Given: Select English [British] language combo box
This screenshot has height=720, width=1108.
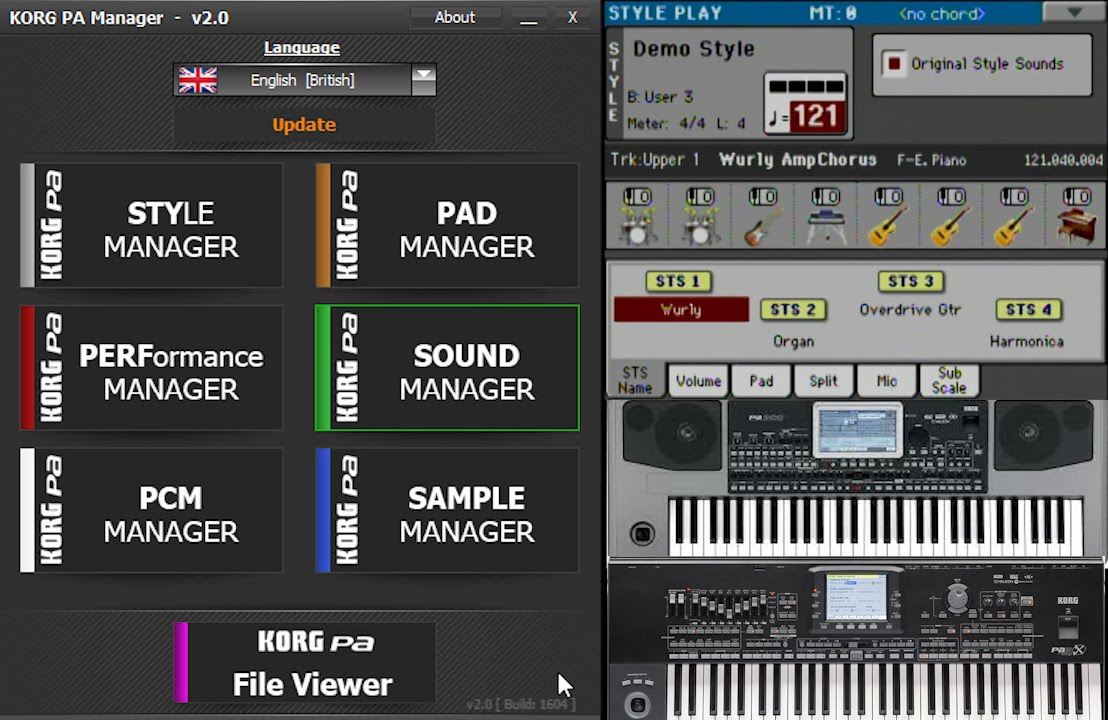Looking at the screenshot, I should click(x=305, y=80).
